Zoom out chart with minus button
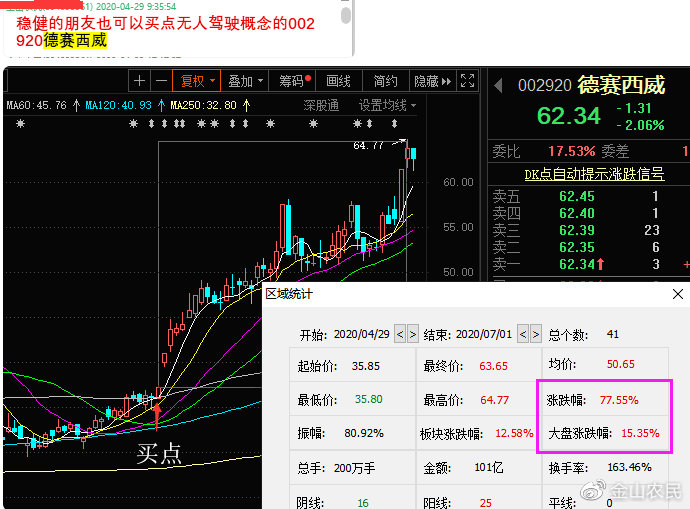Image resolution: width=690 pixels, height=509 pixels. 161,81
